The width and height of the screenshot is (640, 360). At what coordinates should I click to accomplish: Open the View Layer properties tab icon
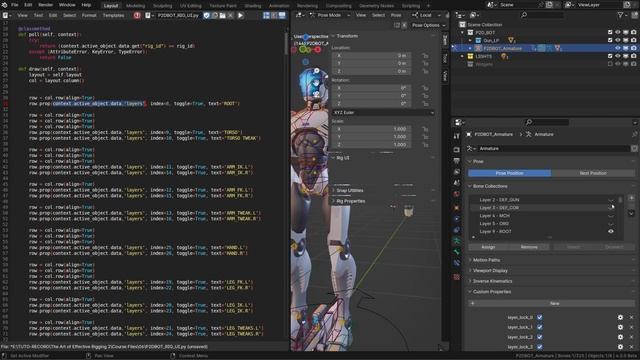pyautogui.click(x=456, y=172)
